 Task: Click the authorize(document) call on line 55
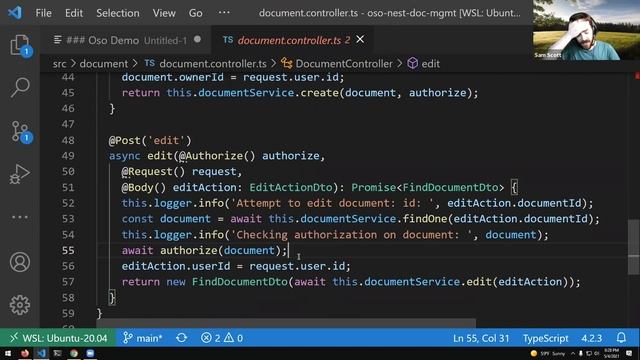[x=220, y=250]
